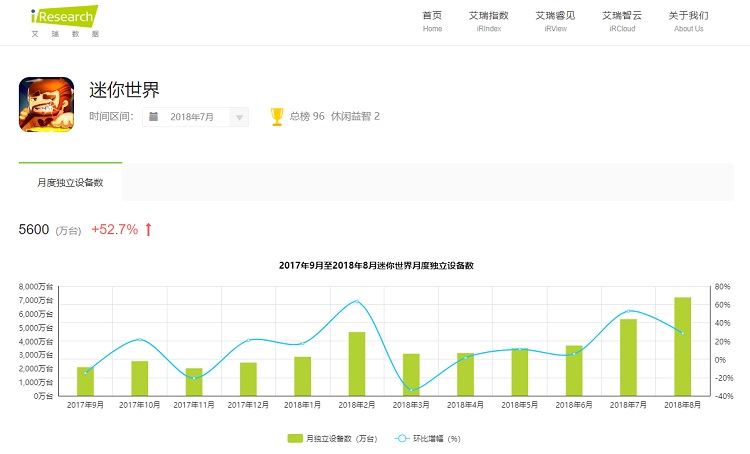
Task: Click the 2018年1月 green bar
Action: 302,376
